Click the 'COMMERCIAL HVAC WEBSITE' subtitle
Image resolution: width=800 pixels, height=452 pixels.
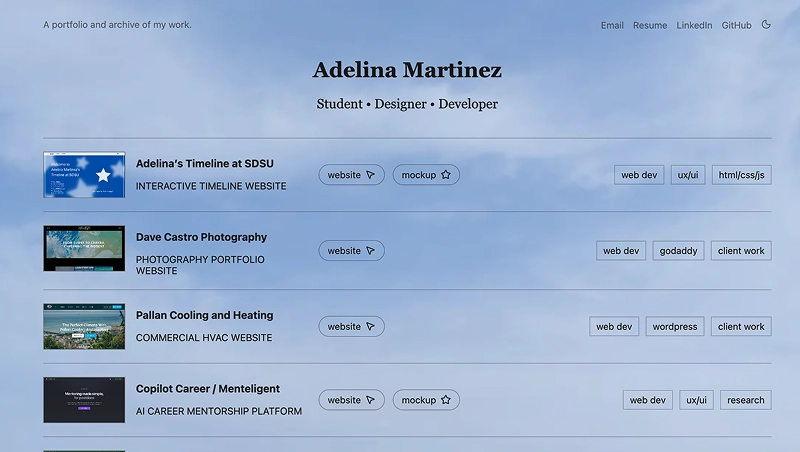pos(204,338)
